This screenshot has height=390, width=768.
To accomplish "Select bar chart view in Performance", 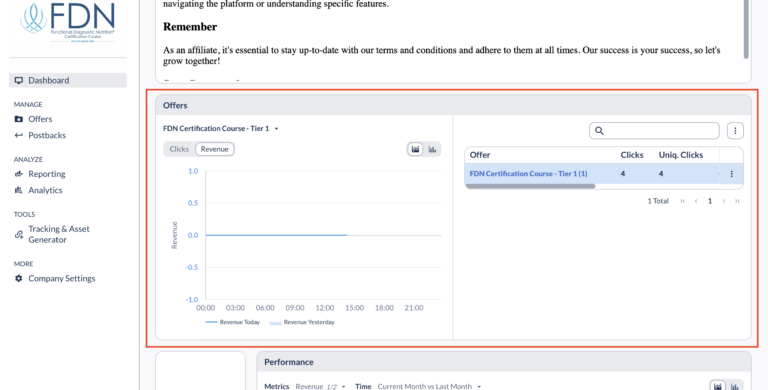I will point(734,386).
